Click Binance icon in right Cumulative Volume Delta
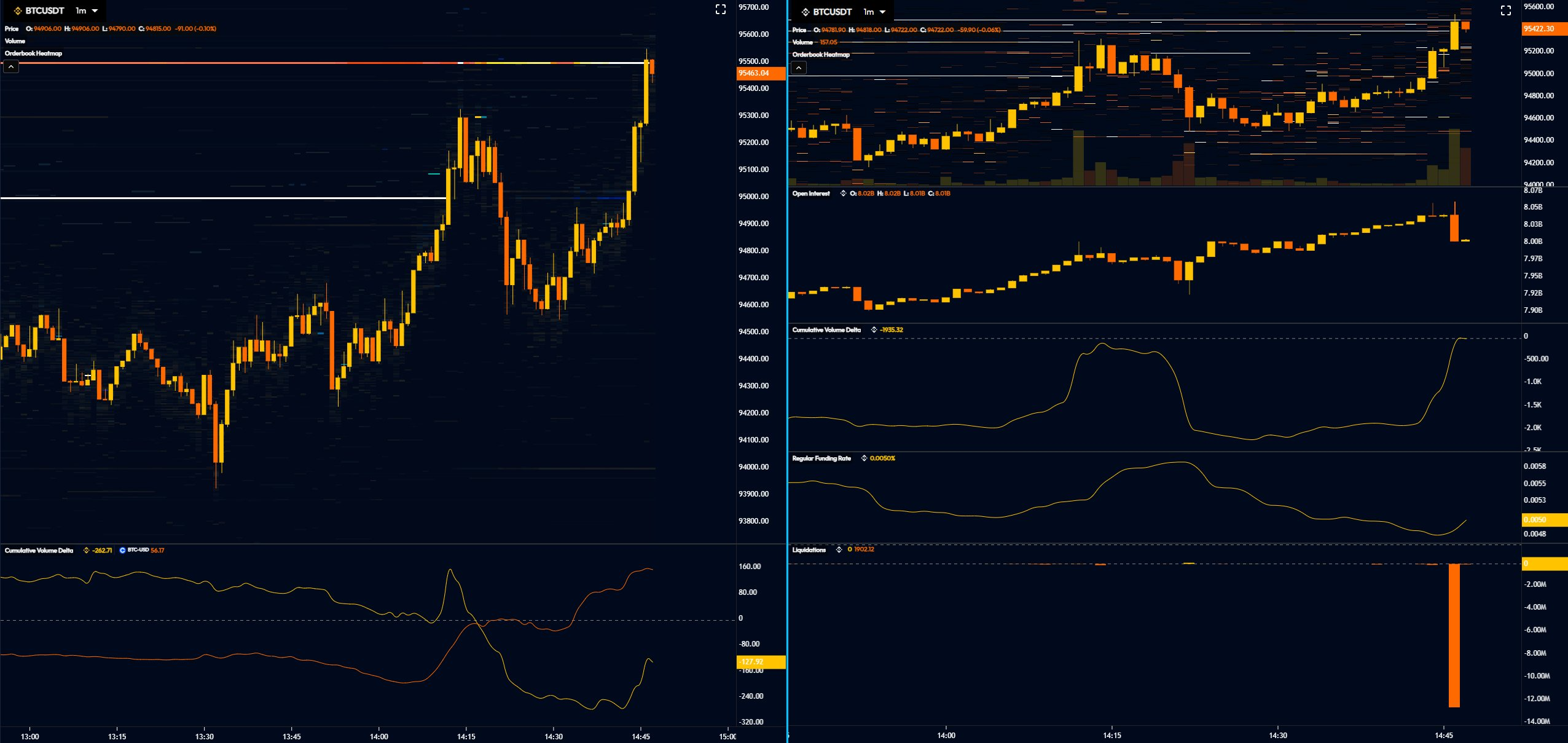 coord(874,330)
